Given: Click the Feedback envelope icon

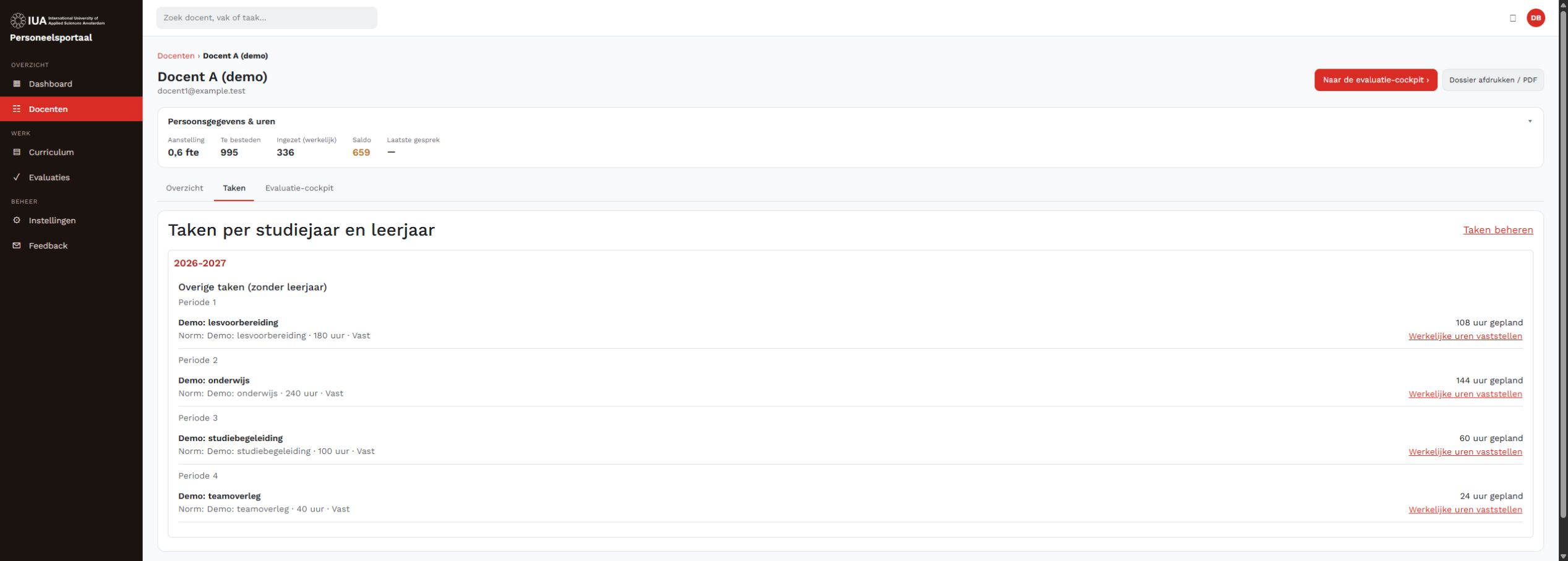Looking at the screenshot, I should 17,246.
